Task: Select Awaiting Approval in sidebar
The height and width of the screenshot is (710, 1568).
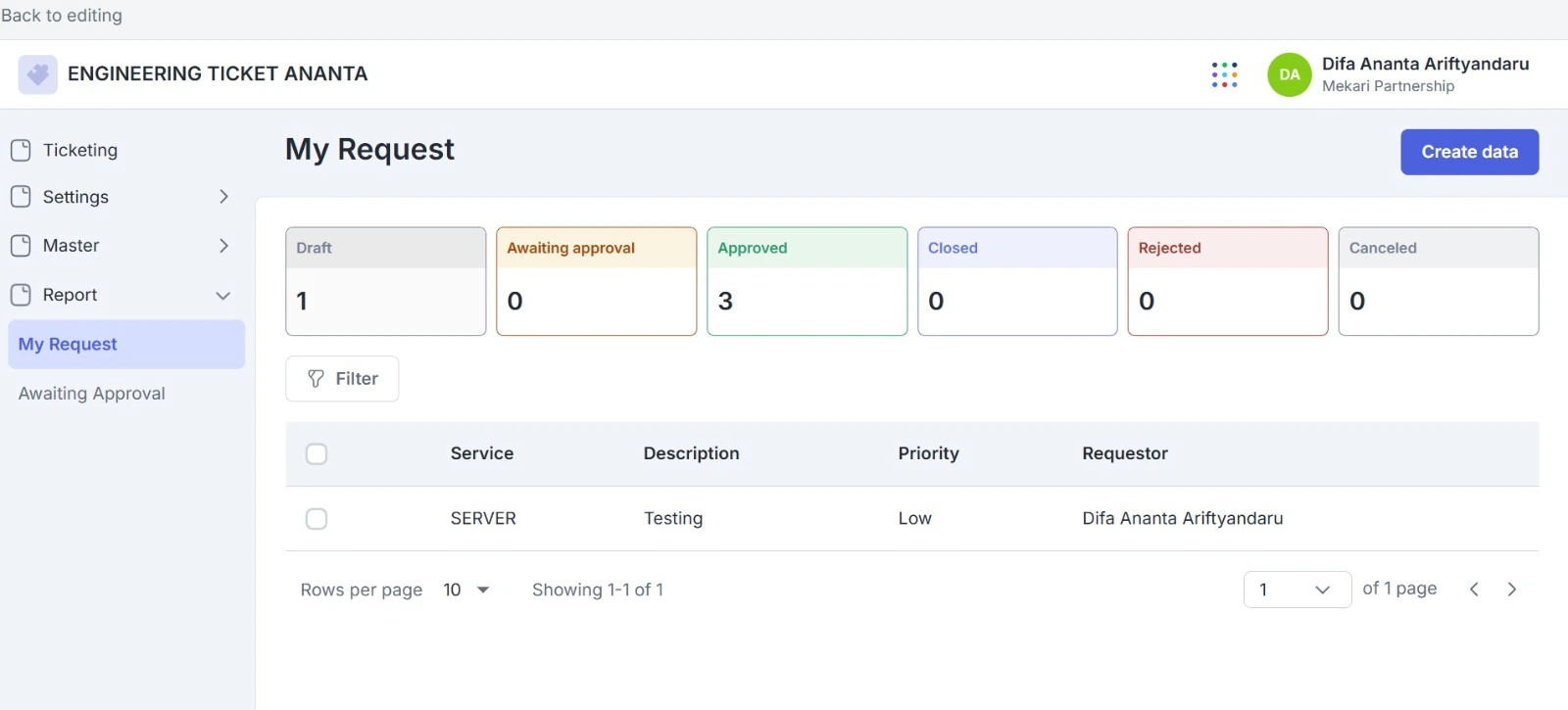Action: 92,394
